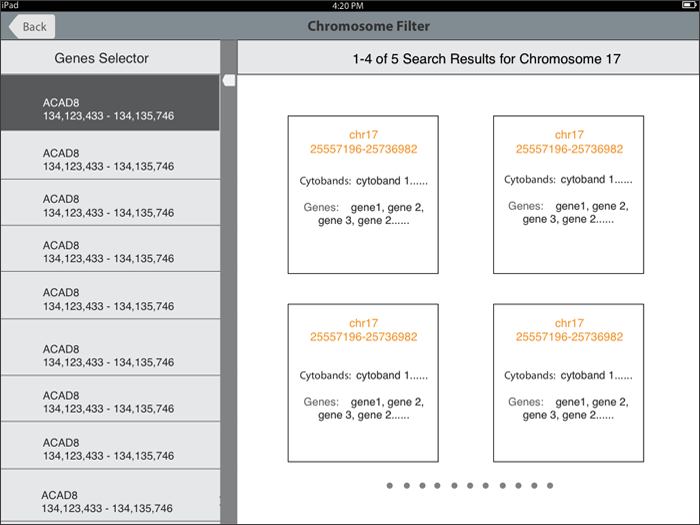
Task: Jump to last page using rightmost pagination dot
Action: click(550, 486)
